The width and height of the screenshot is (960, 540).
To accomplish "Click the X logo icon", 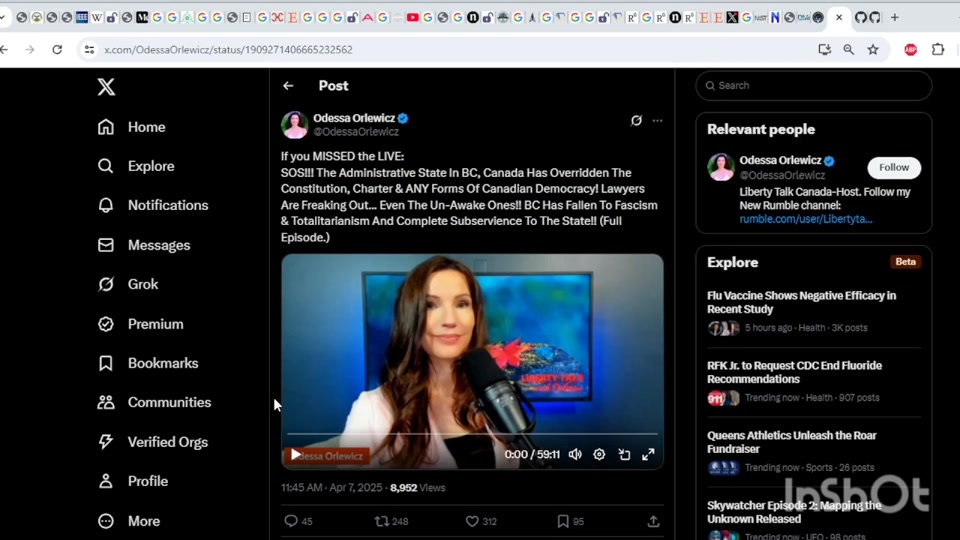I will click(106, 87).
